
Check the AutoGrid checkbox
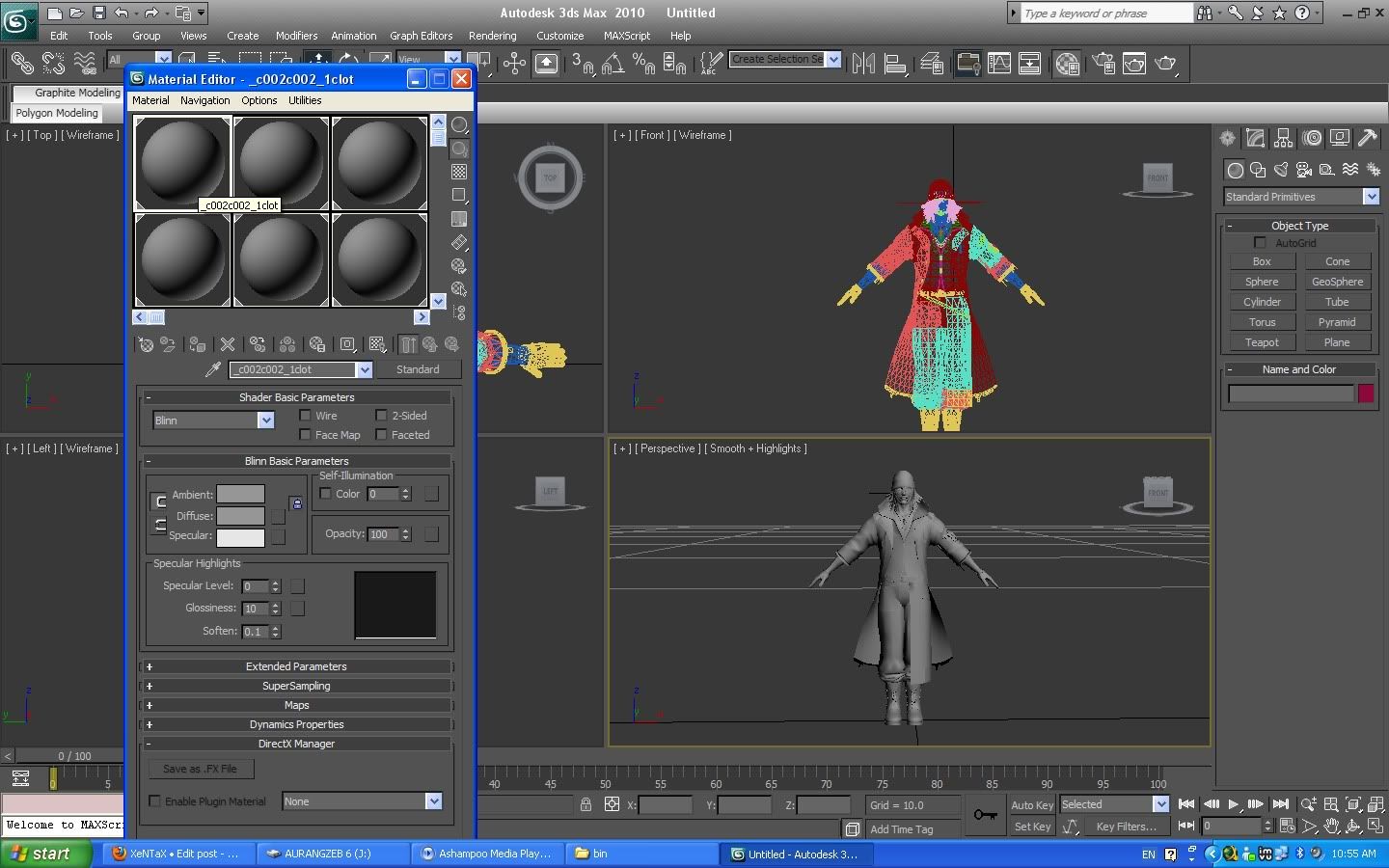coord(1260,243)
